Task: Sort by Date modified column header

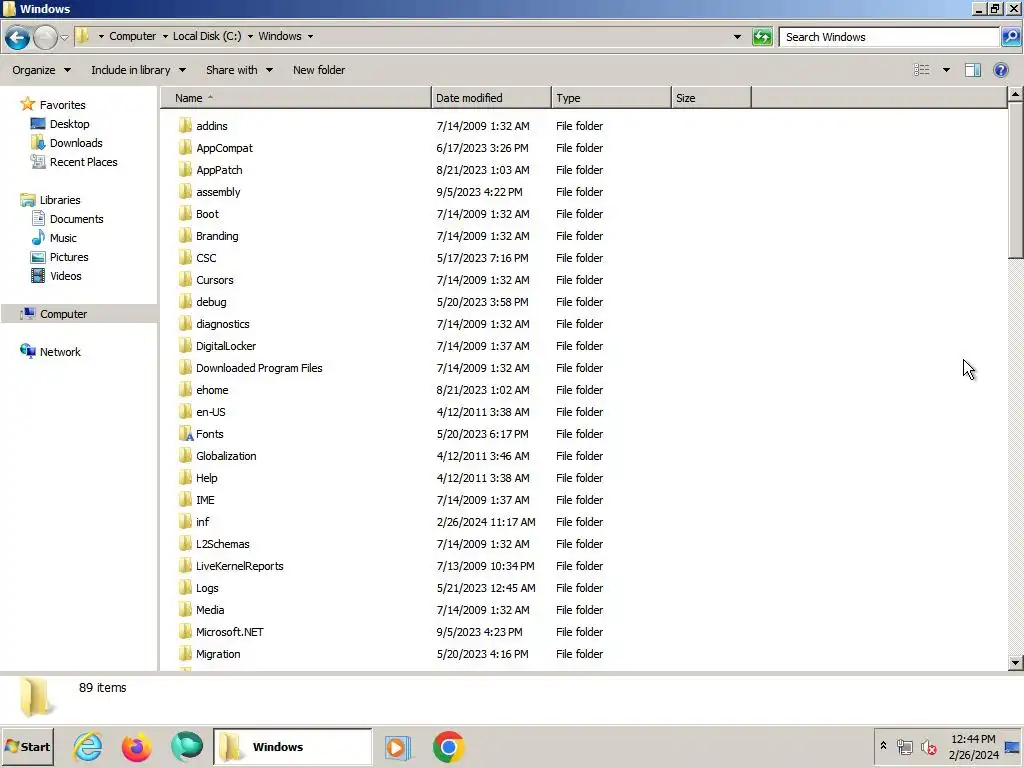Action: (x=491, y=98)
